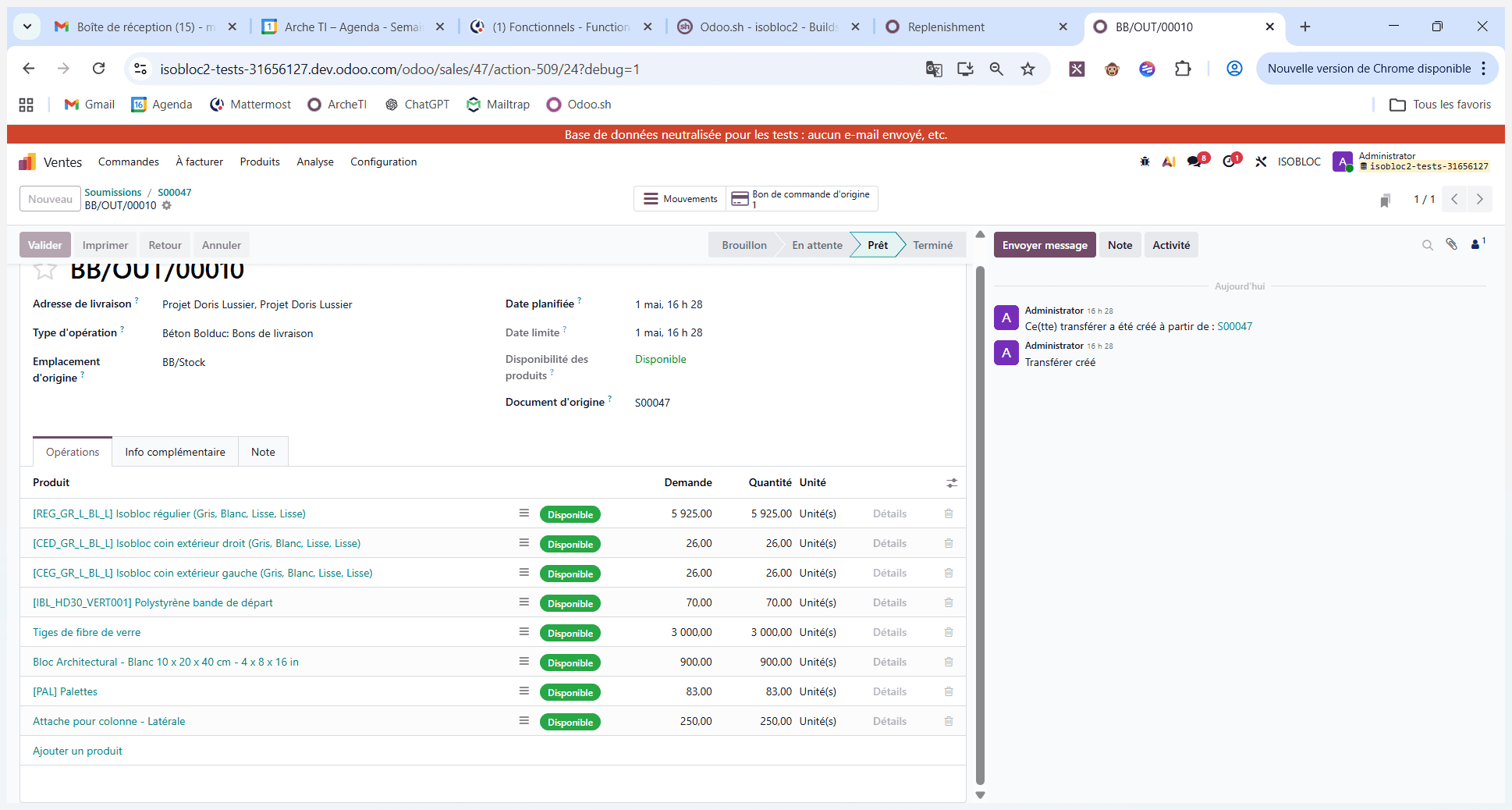Open the conversations chat icon

tap(1195, 162)
